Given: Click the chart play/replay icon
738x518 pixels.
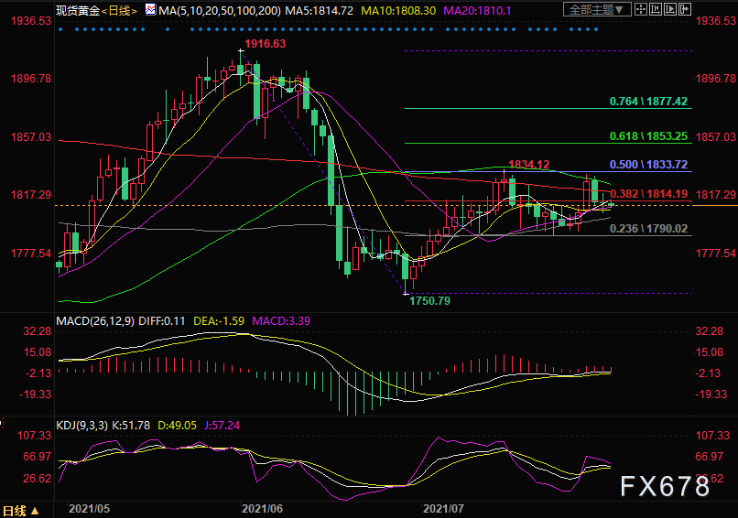Looking at the screenshot, I should [670, 9].
